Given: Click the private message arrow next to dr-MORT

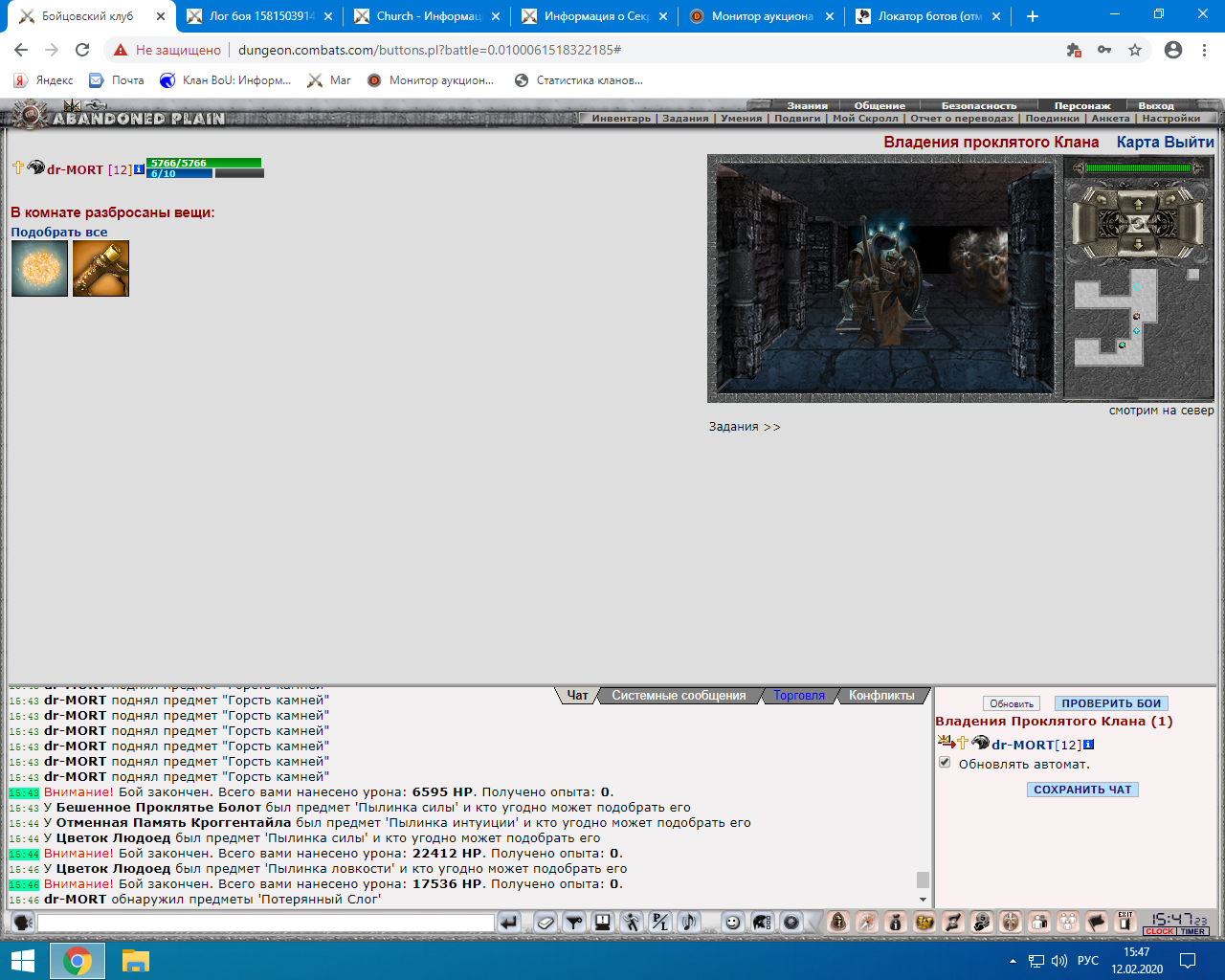Looking at the screenshot, I should tap(946, 743).
